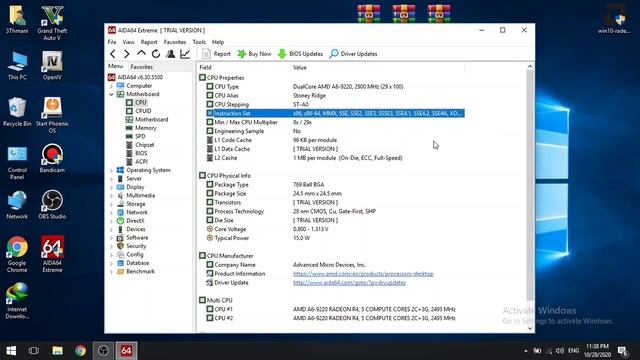Open the Tools menu
Viewport: 640px width, 360px height.
199,42
